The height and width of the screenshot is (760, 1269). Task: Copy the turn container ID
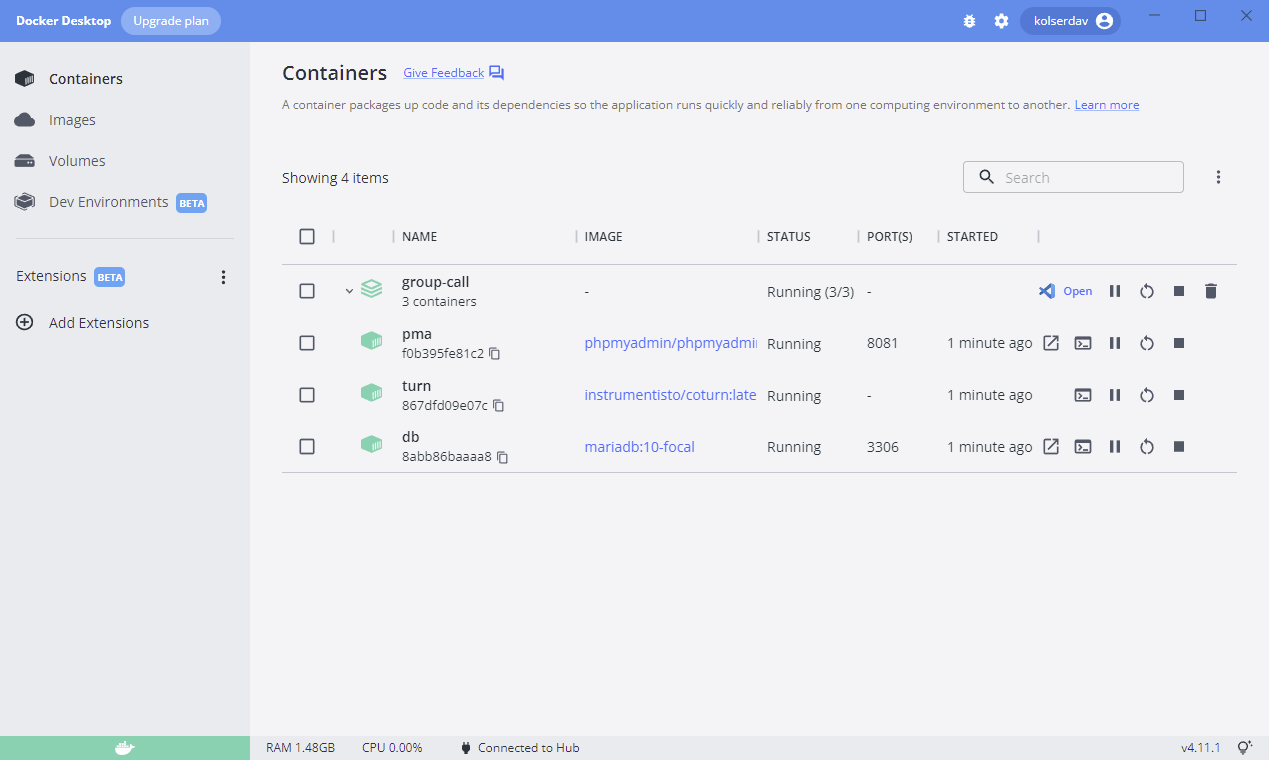coord(499,406)
